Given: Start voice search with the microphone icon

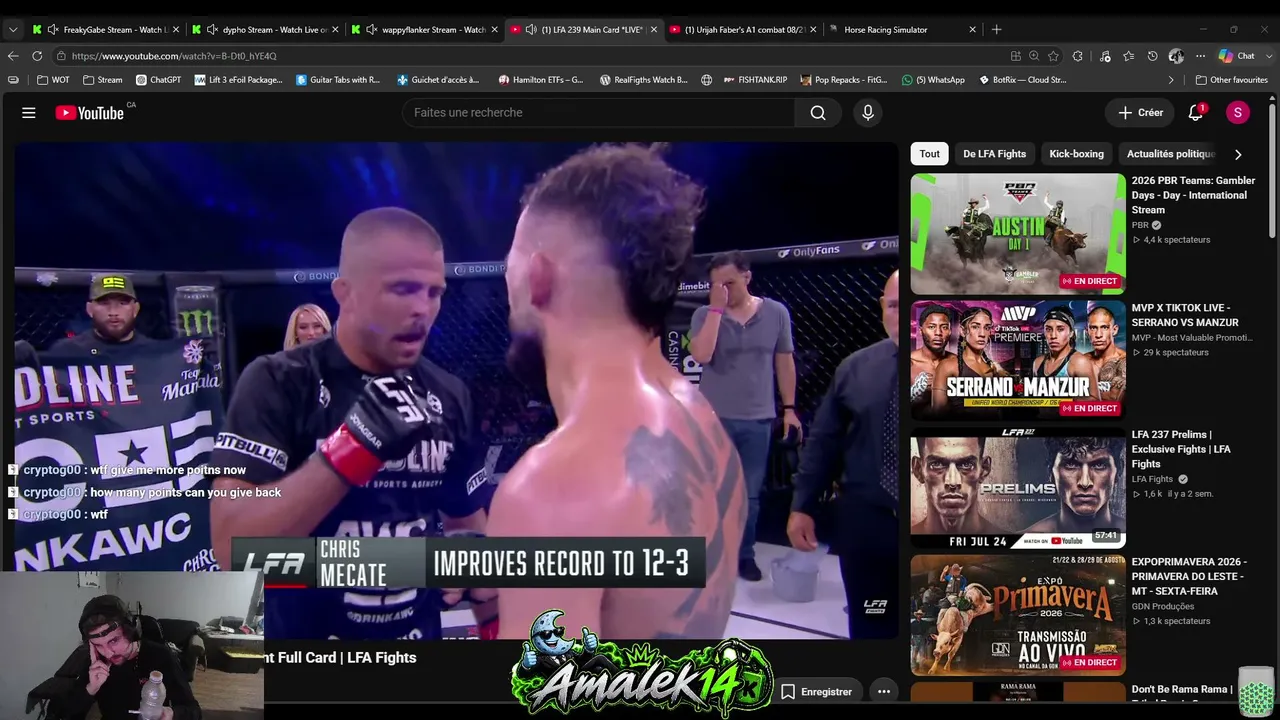Looking at the screenshot, I should [868, 113].
